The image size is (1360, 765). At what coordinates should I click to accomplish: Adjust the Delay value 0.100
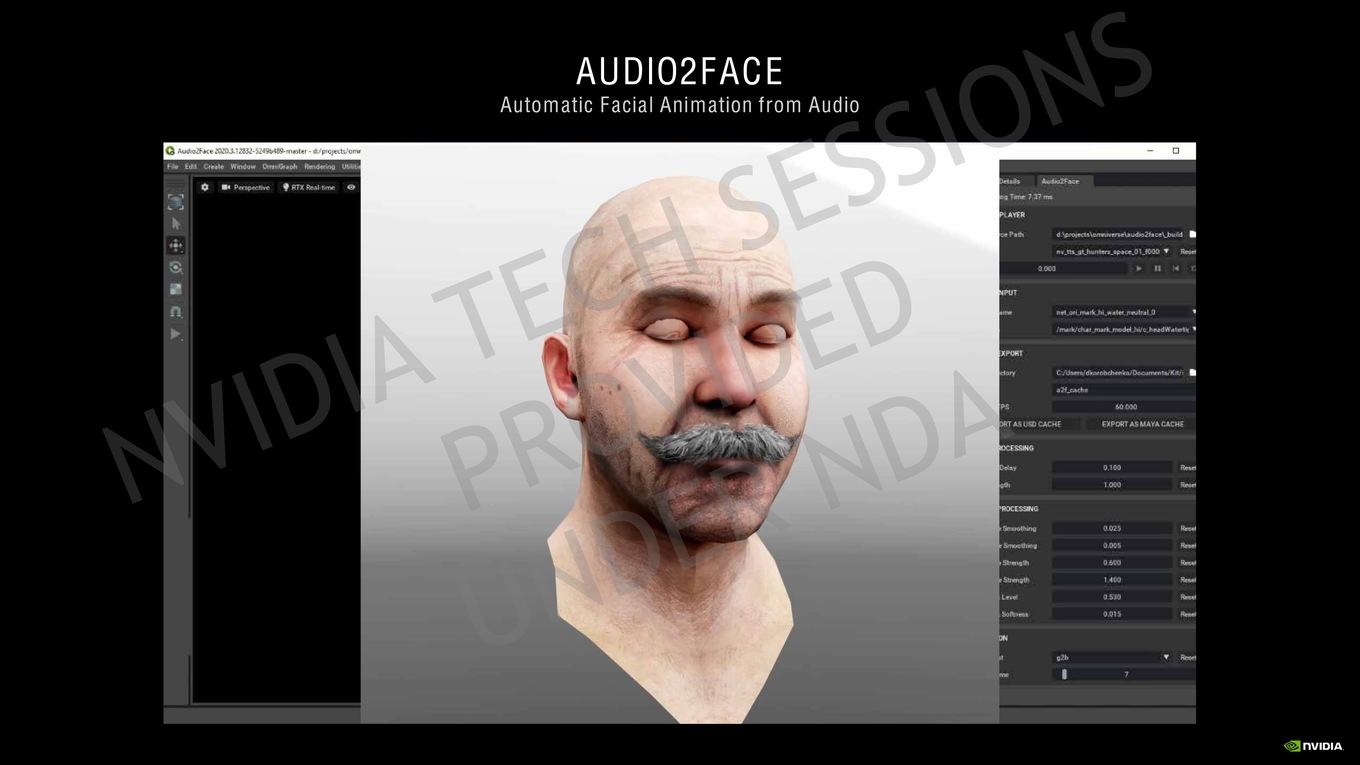(1112, 468)
